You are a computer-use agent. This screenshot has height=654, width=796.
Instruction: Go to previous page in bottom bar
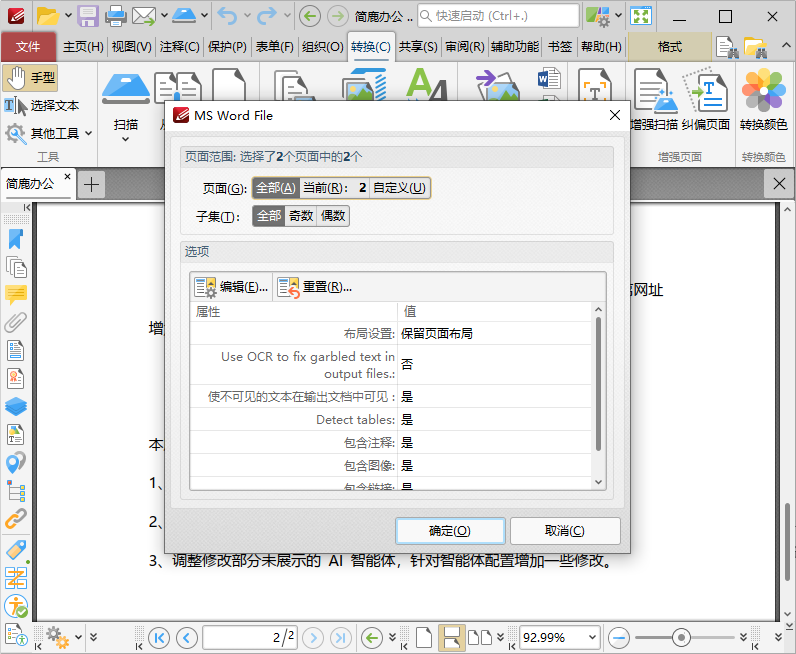click(187, 637)
